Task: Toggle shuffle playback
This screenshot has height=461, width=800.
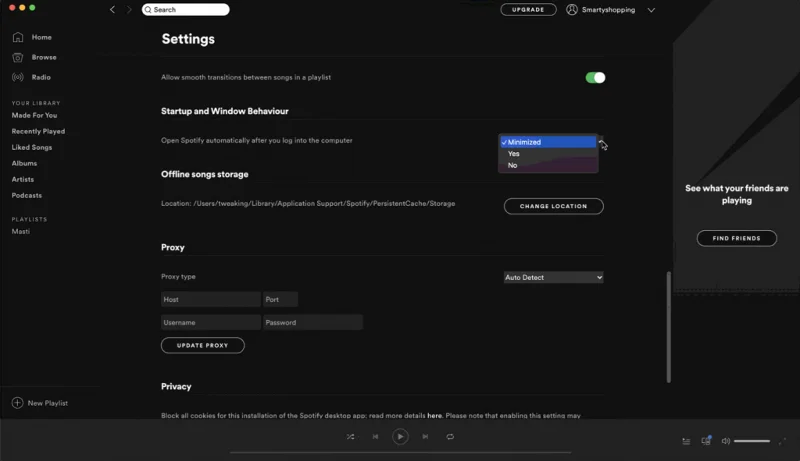Action: point(351,437)
